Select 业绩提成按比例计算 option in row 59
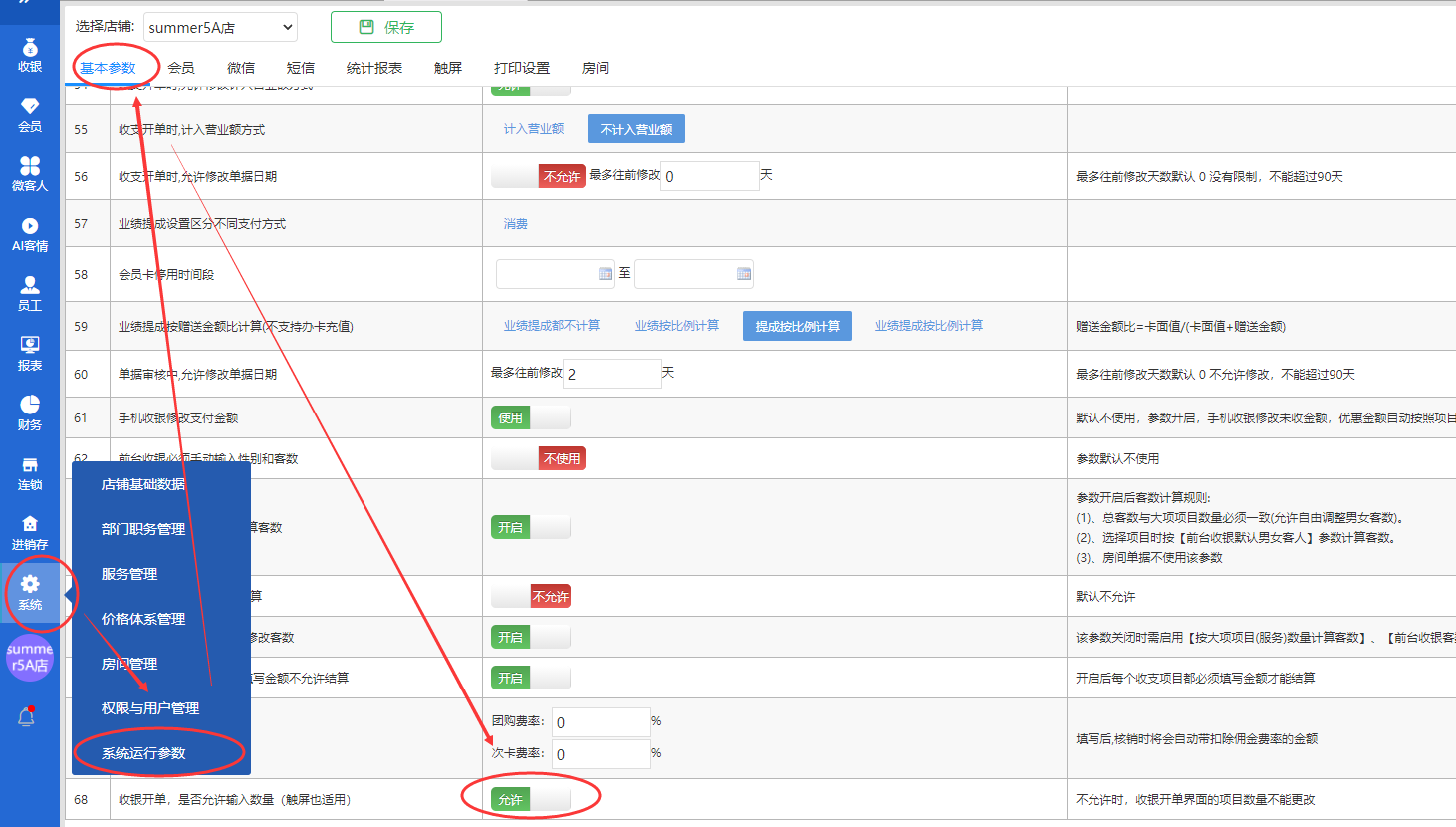 929,326
